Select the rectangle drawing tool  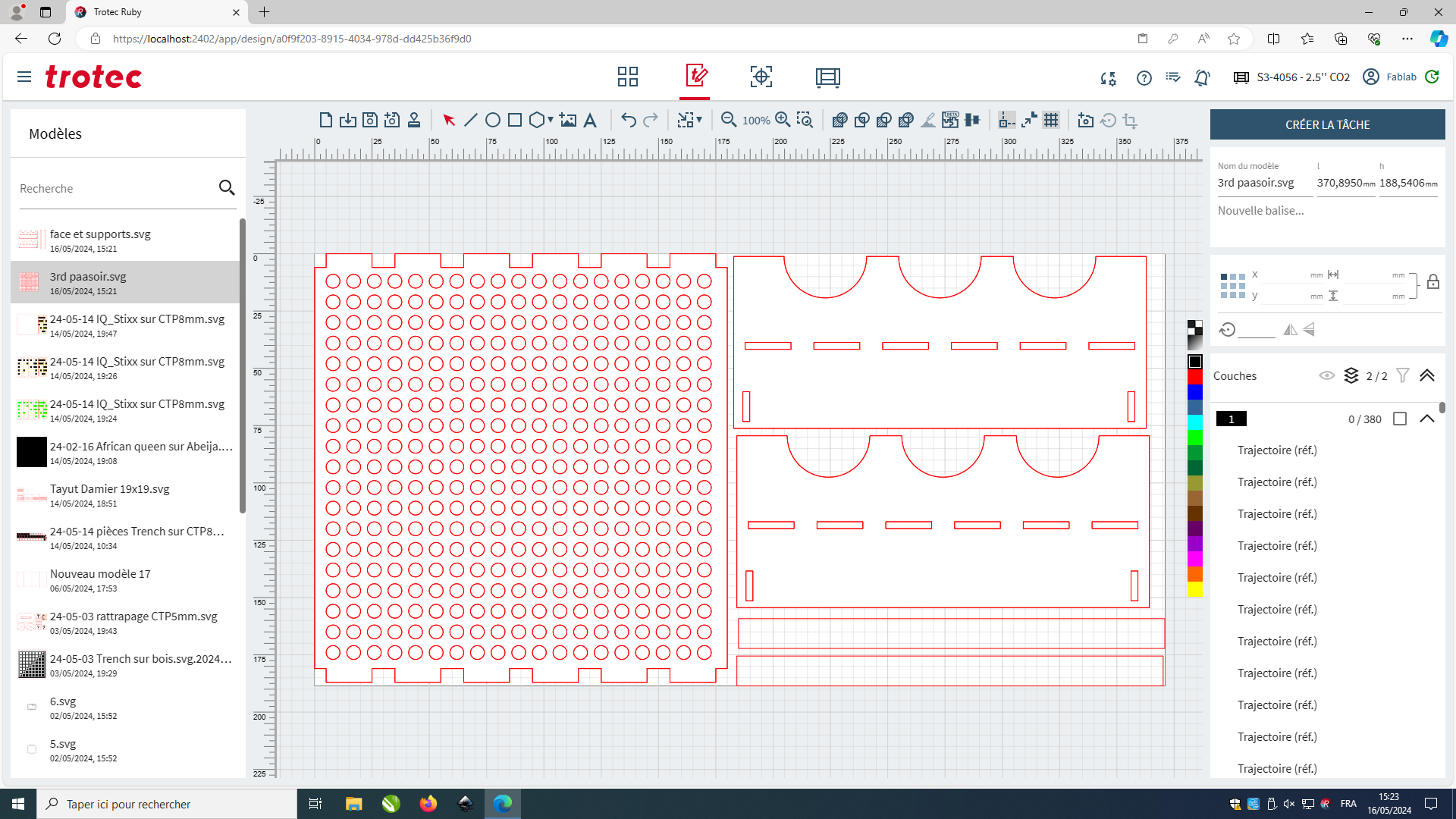515,120
